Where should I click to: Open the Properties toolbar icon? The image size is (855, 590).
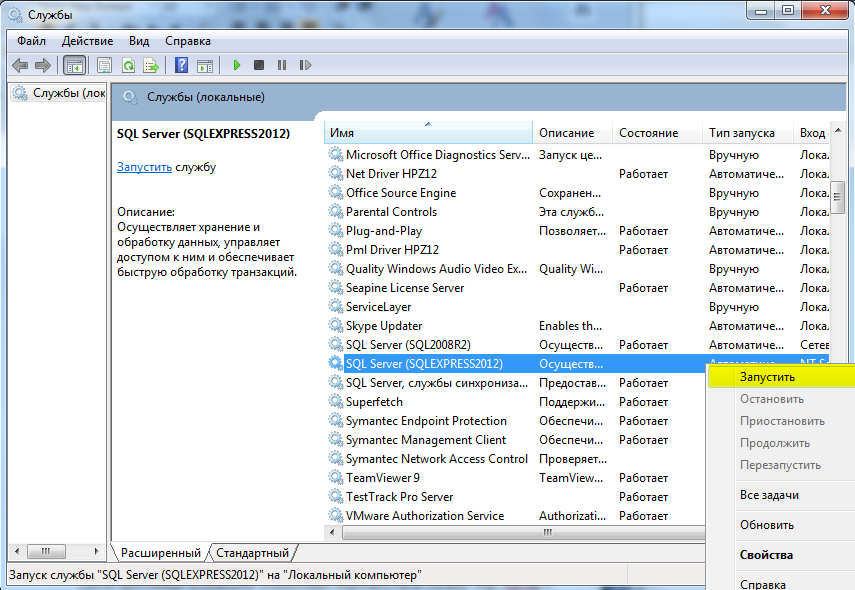point(104,65)
